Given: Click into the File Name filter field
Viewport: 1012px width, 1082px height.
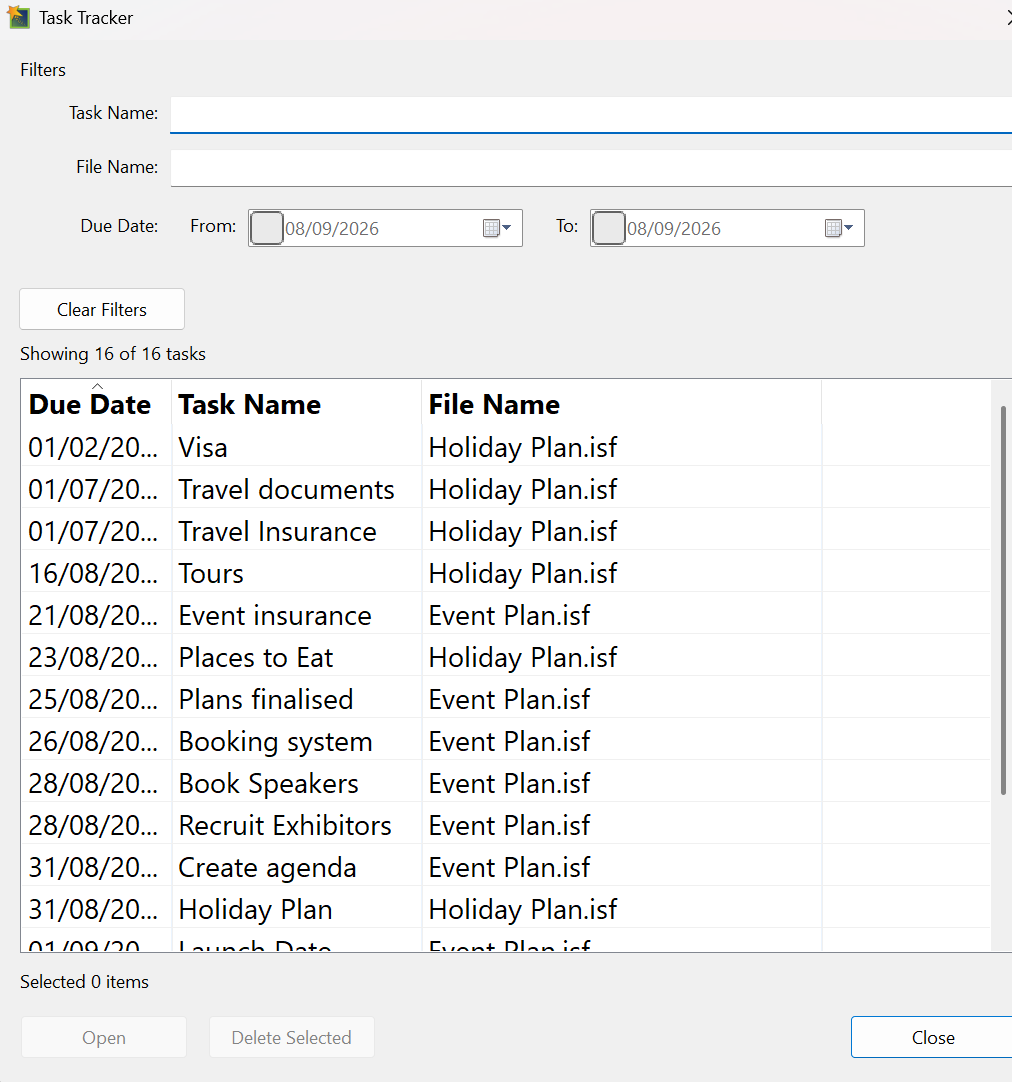Looking at the screenshot, I should pyautogui.click(x=591, y=168).
